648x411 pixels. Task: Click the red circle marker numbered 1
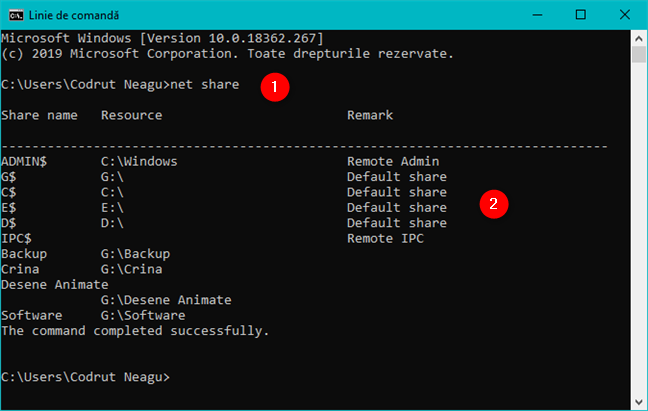tap(275, 86)
